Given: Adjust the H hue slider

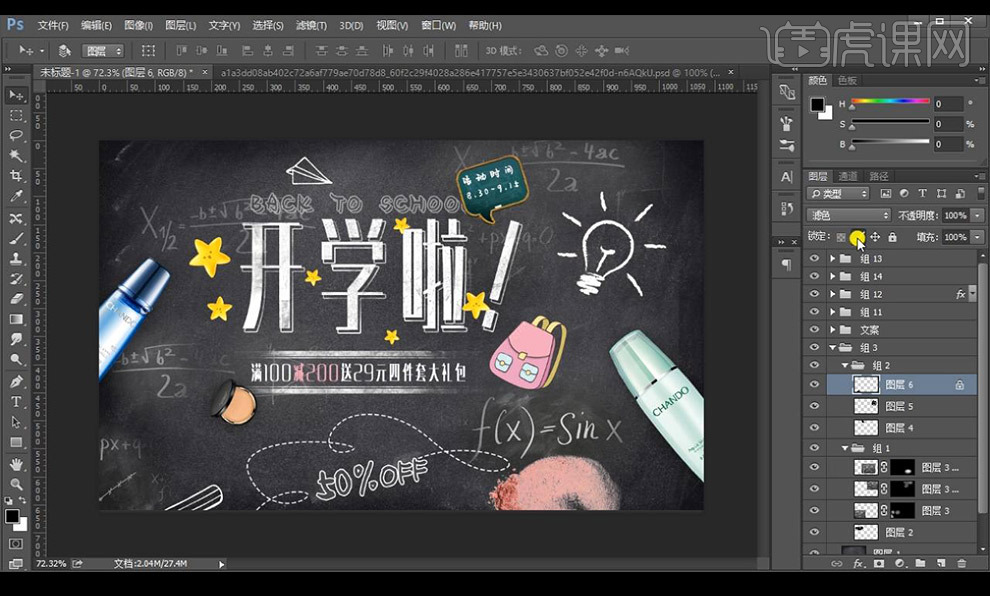Looking at the screenshot, I should 890,101.
